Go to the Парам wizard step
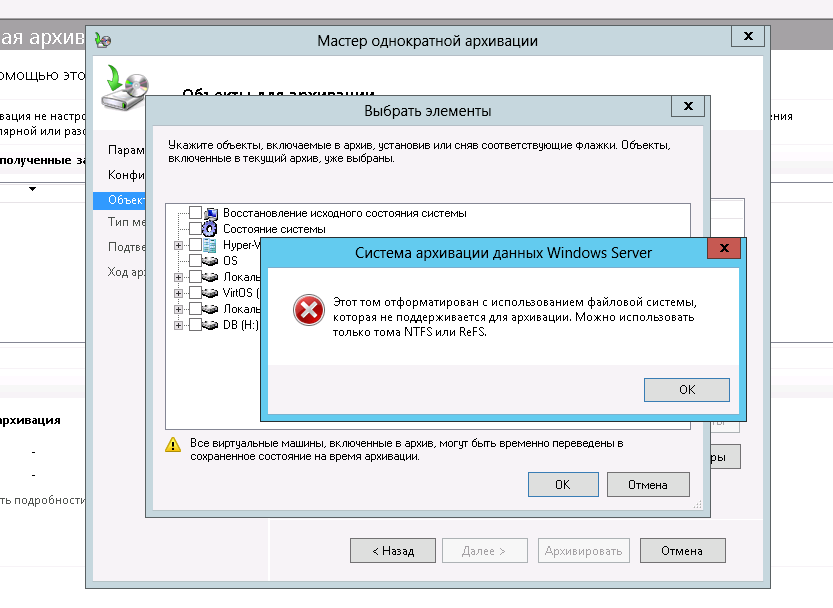The width and height of the screenshot is (833, 608). (126, 150)
